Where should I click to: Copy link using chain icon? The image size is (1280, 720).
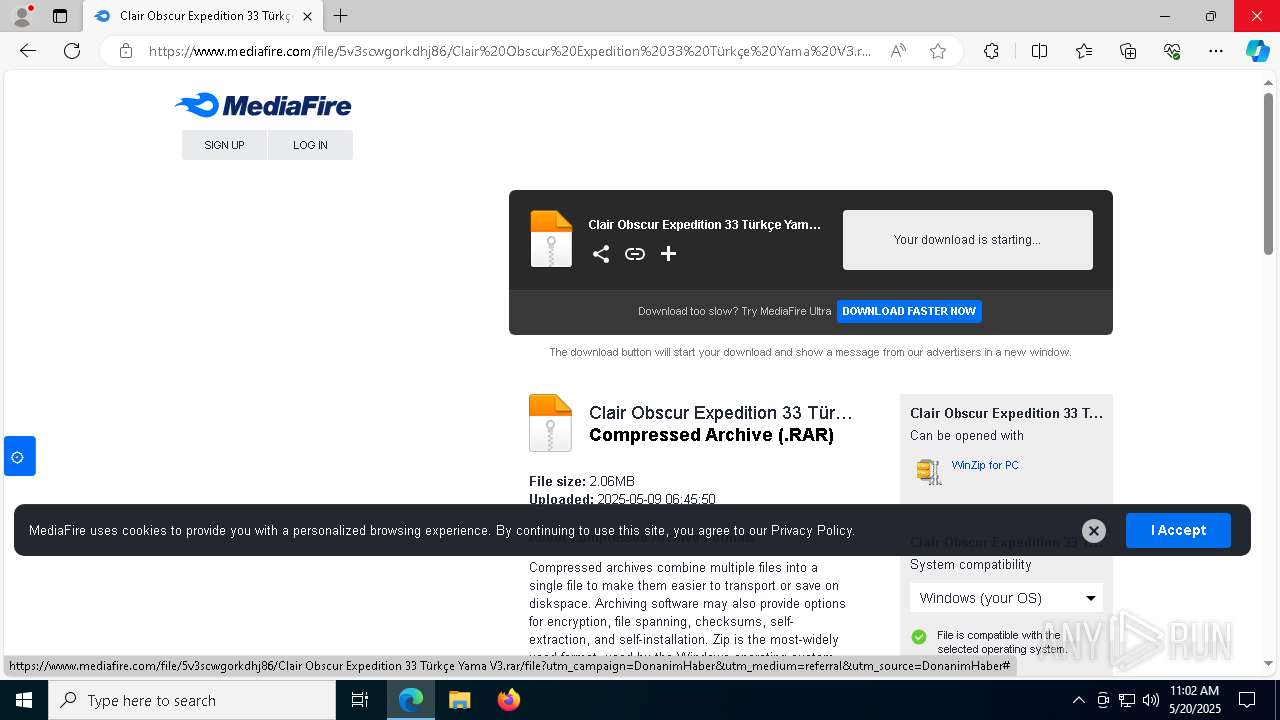coord(635,254)
